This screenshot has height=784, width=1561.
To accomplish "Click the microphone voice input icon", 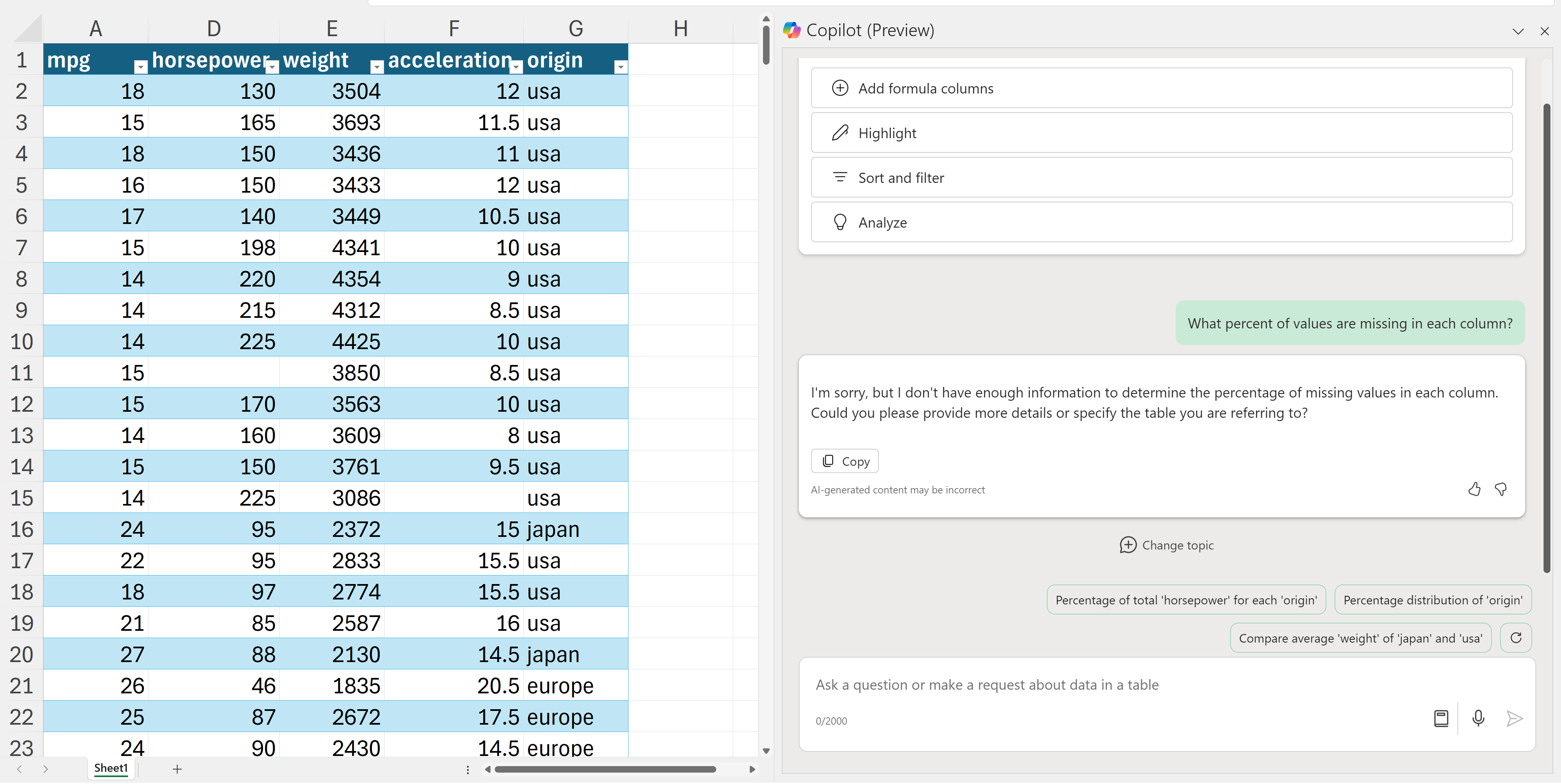I will pyautogui.click(x=1478, y=719).
